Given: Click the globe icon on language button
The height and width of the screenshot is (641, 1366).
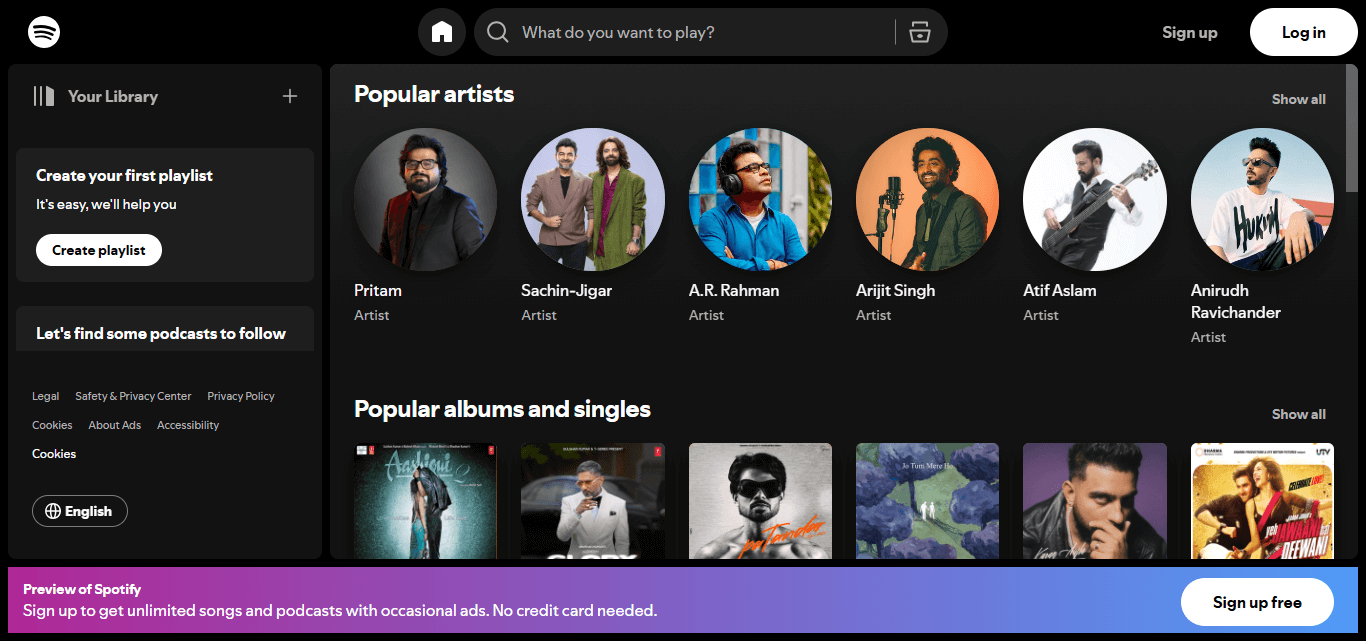Looking at the screenshot, I should pos(53,511).
